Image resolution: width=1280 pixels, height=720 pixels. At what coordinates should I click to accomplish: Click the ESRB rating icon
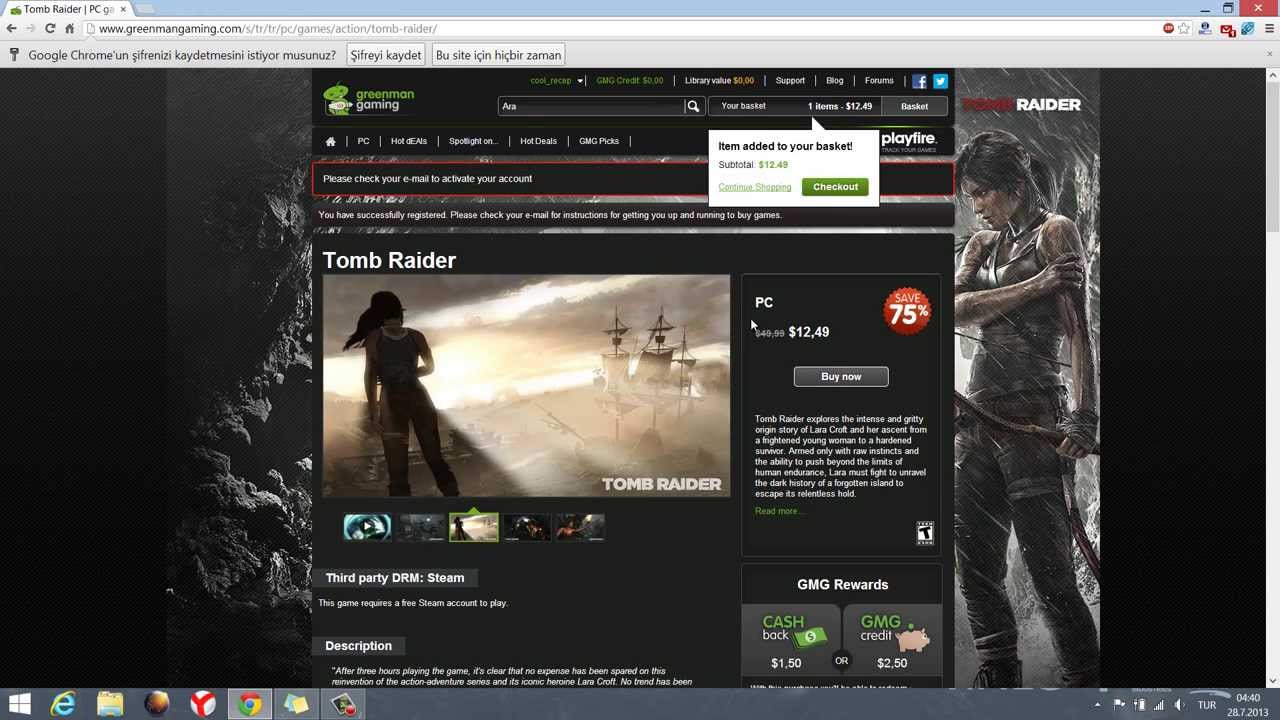[925, 533]
